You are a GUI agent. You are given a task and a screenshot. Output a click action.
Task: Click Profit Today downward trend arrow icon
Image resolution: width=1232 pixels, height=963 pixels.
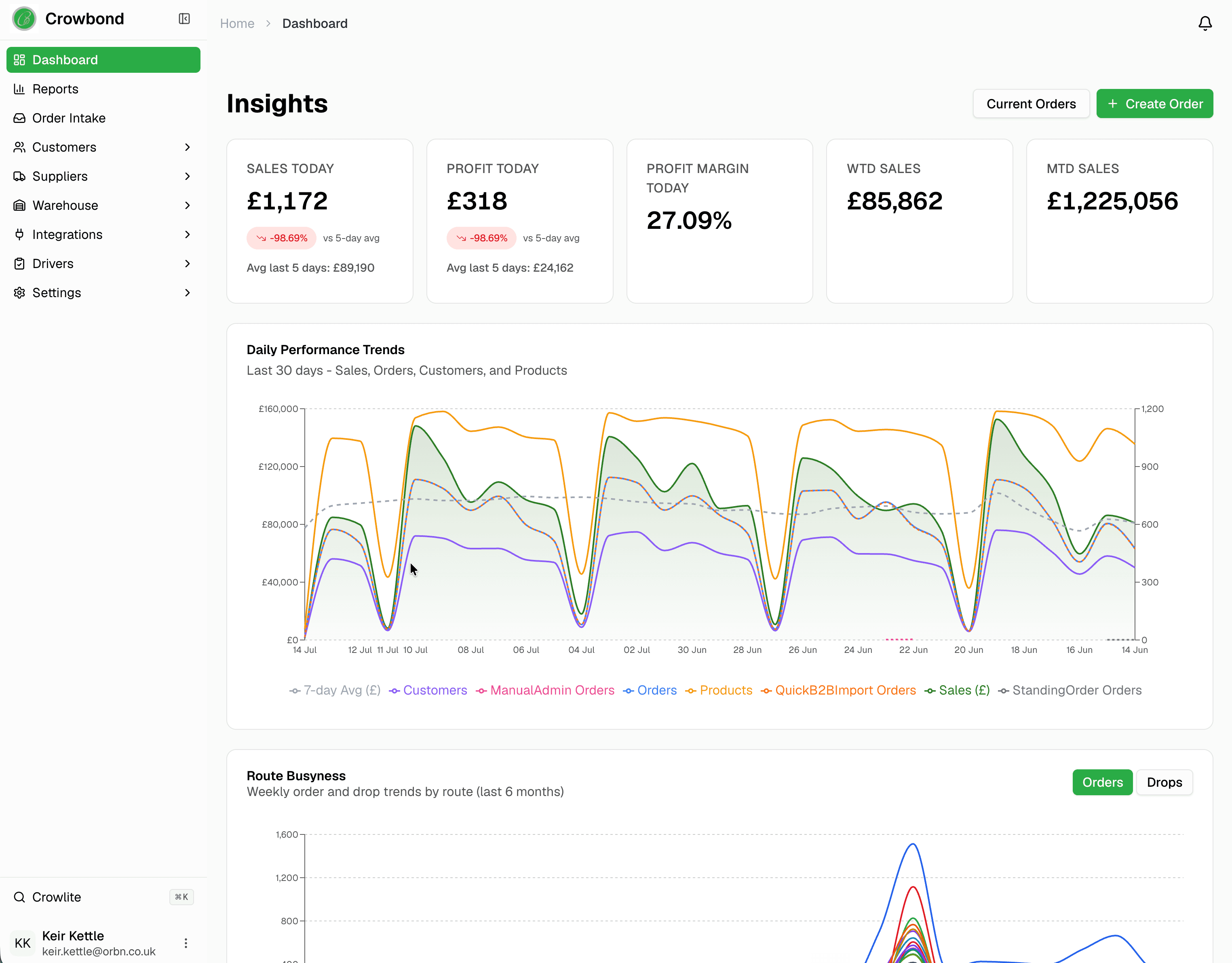[462, 238]
